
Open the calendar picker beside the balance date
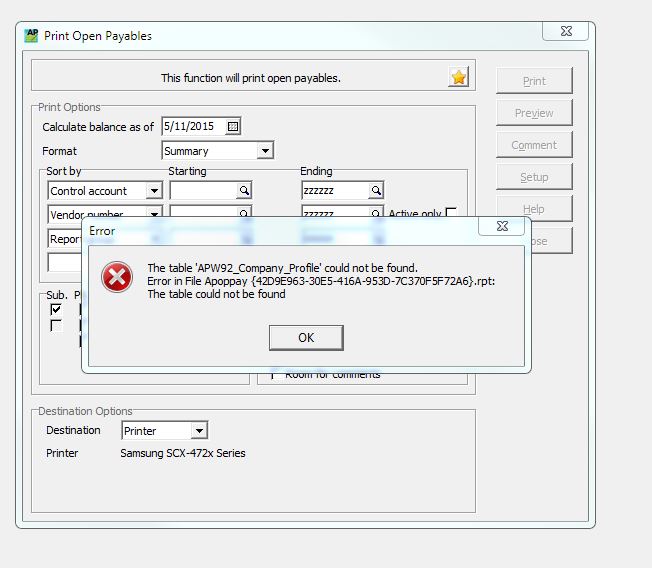pyautogui.click(x=233, y=127)
